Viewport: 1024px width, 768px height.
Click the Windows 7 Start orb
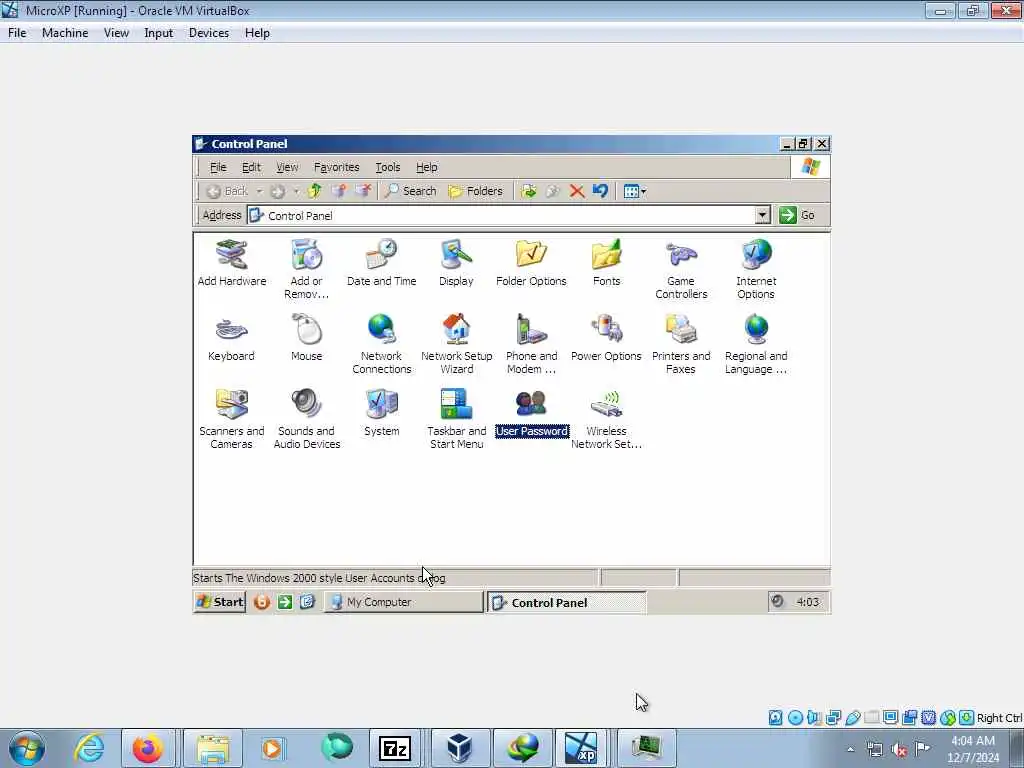pyautogui.click(x=27, y=748)
